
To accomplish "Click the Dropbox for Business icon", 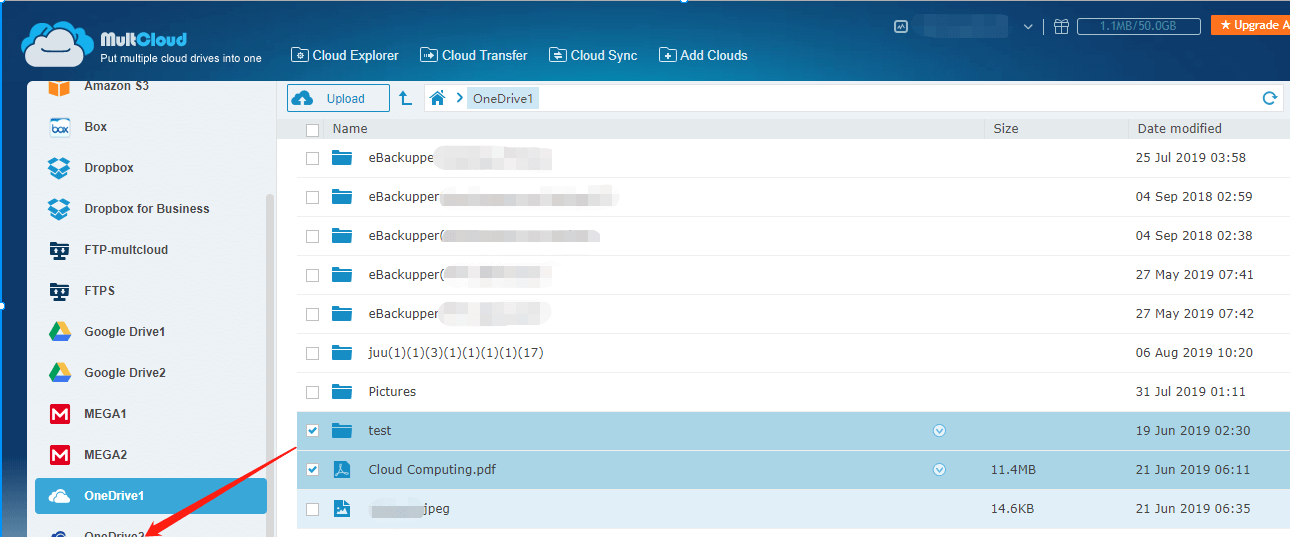I will [x=60, y=209].
